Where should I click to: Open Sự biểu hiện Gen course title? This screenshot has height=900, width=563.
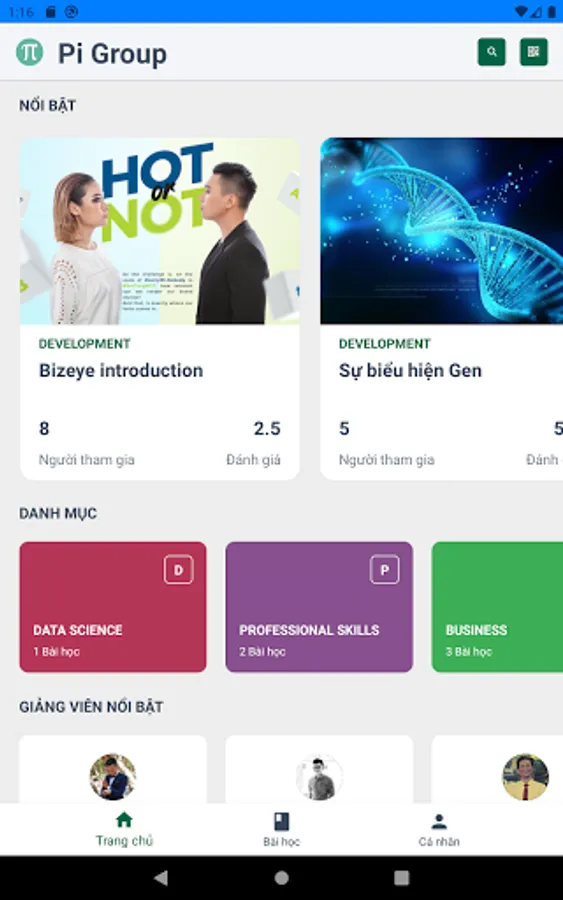tap(410, 371)
